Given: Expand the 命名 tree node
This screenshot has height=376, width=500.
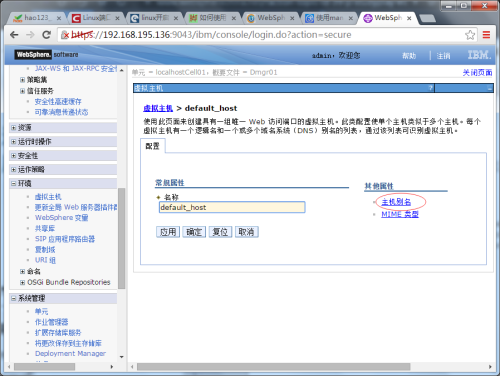Looking at the screenshot, I should [x=22, y=272].
